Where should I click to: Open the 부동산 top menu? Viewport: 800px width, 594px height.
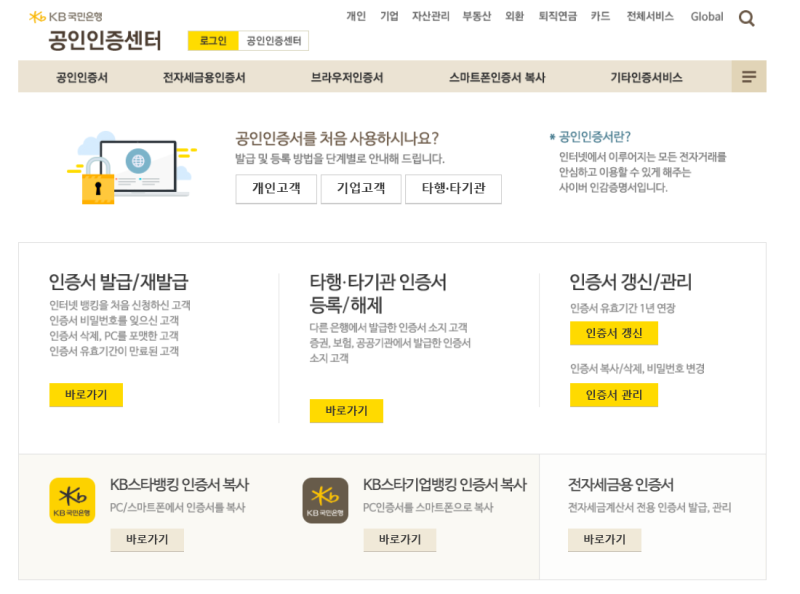tap(477, 16)
